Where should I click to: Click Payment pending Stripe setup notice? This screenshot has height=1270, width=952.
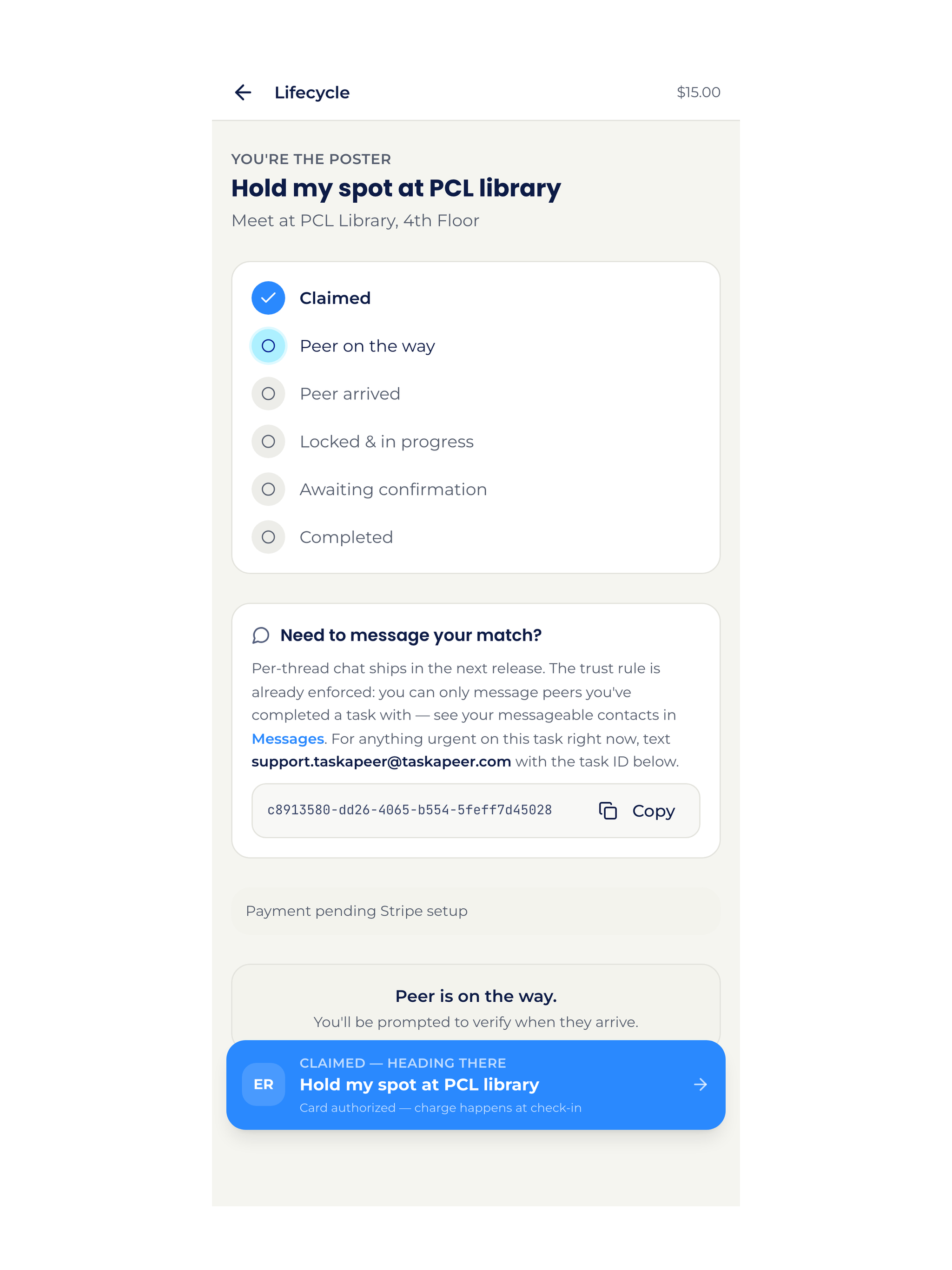click(476, 911)
